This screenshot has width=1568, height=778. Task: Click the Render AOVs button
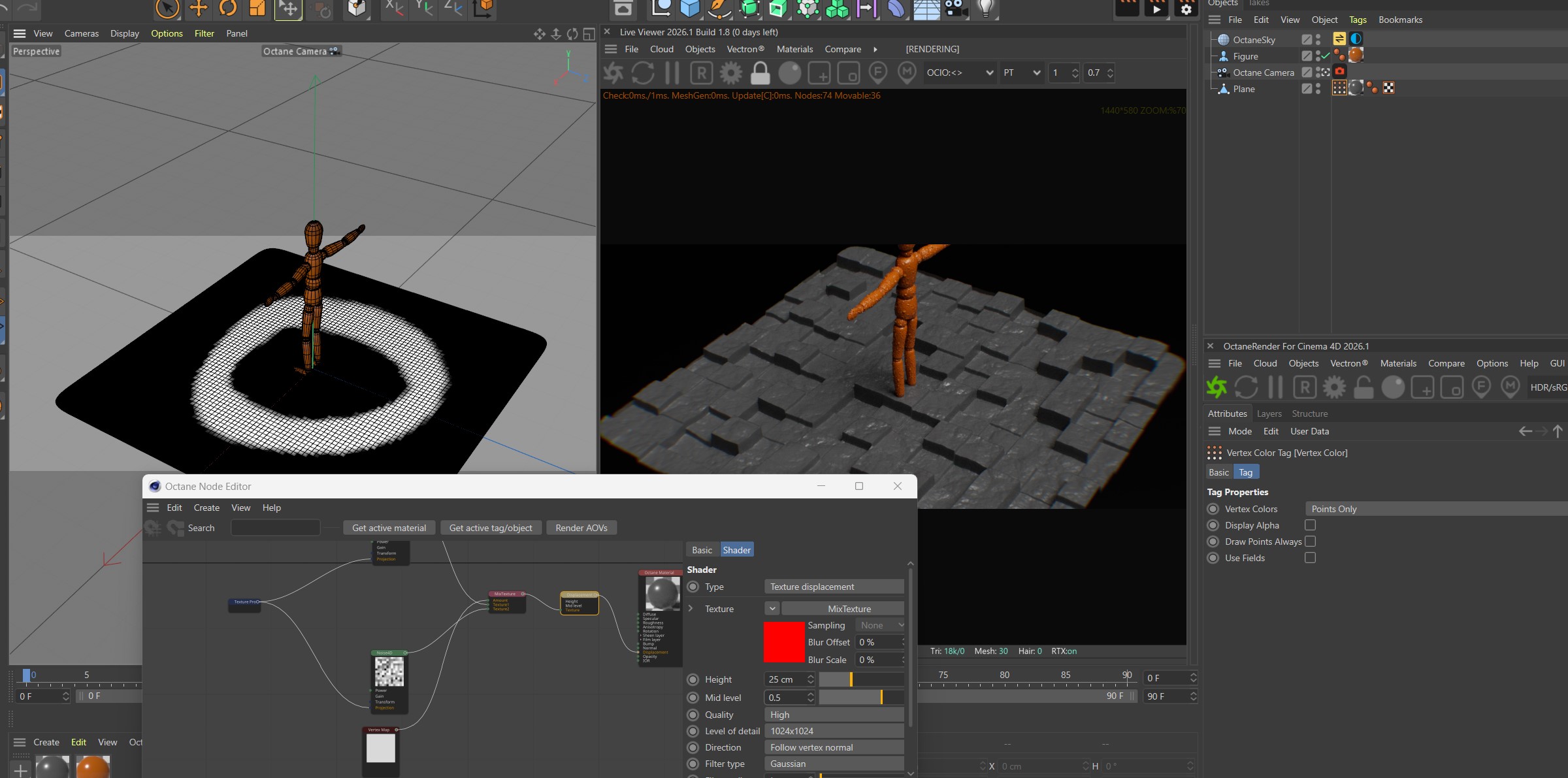[581, 528]
